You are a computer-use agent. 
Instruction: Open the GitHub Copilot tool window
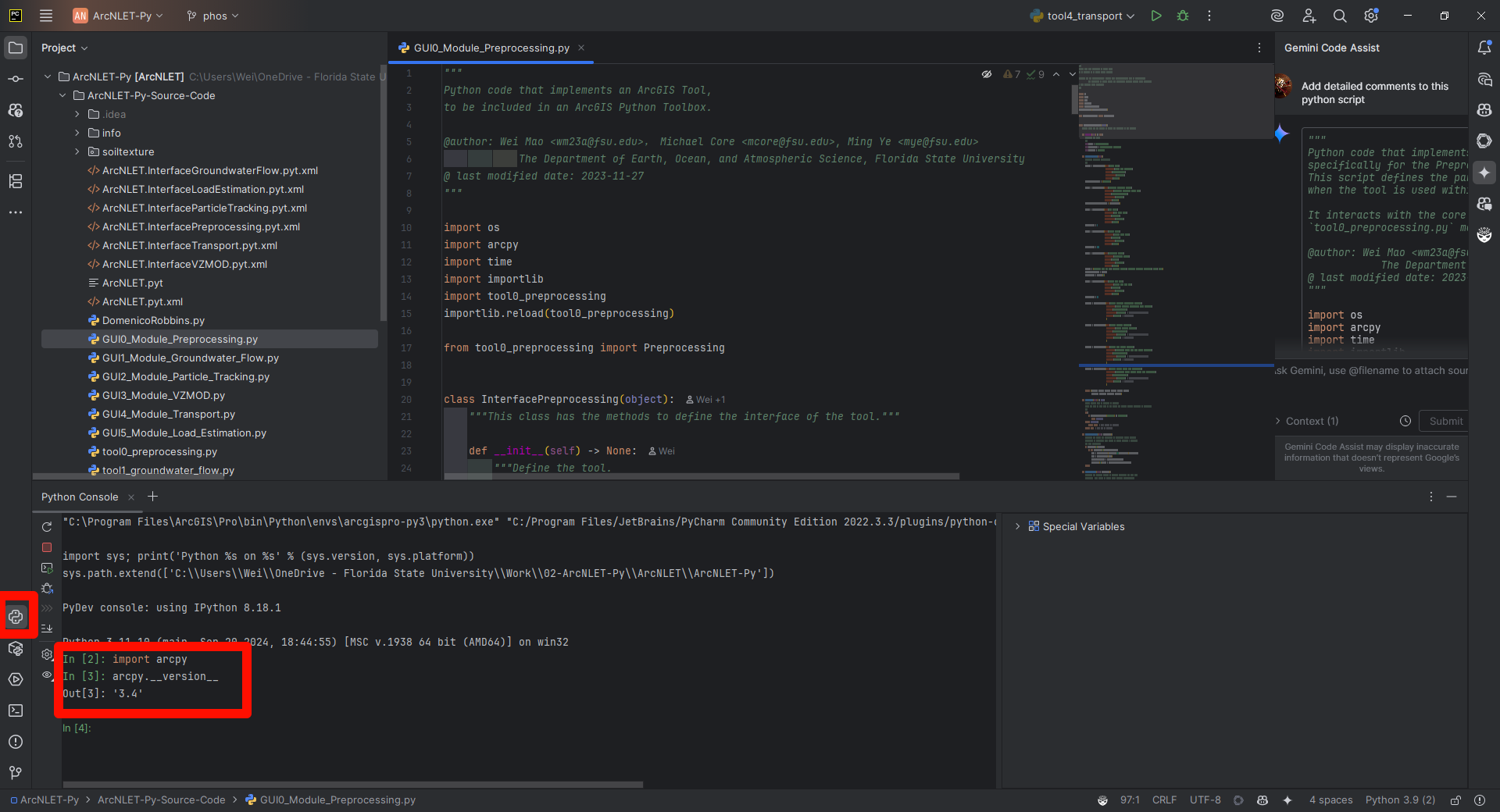tap(1484, 110)
